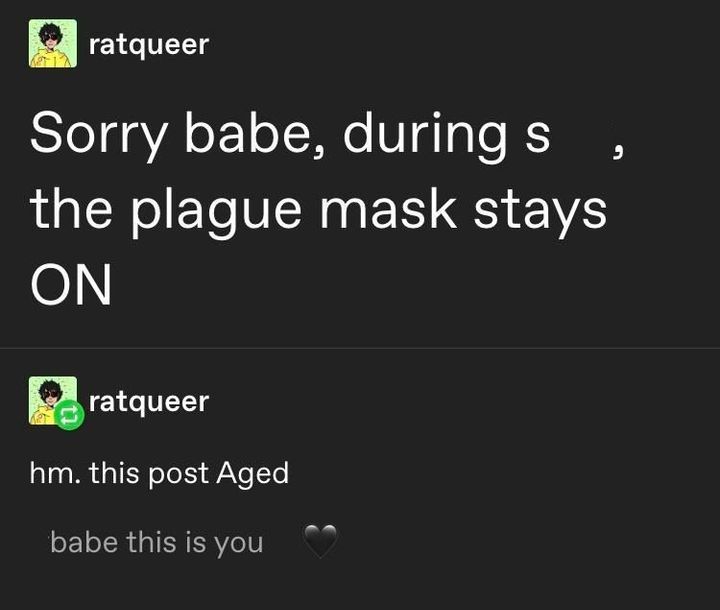Screen dimensions: 720x610
Task: Click 'hm.' at the start of the comment
Action: [x=55, y=473]
